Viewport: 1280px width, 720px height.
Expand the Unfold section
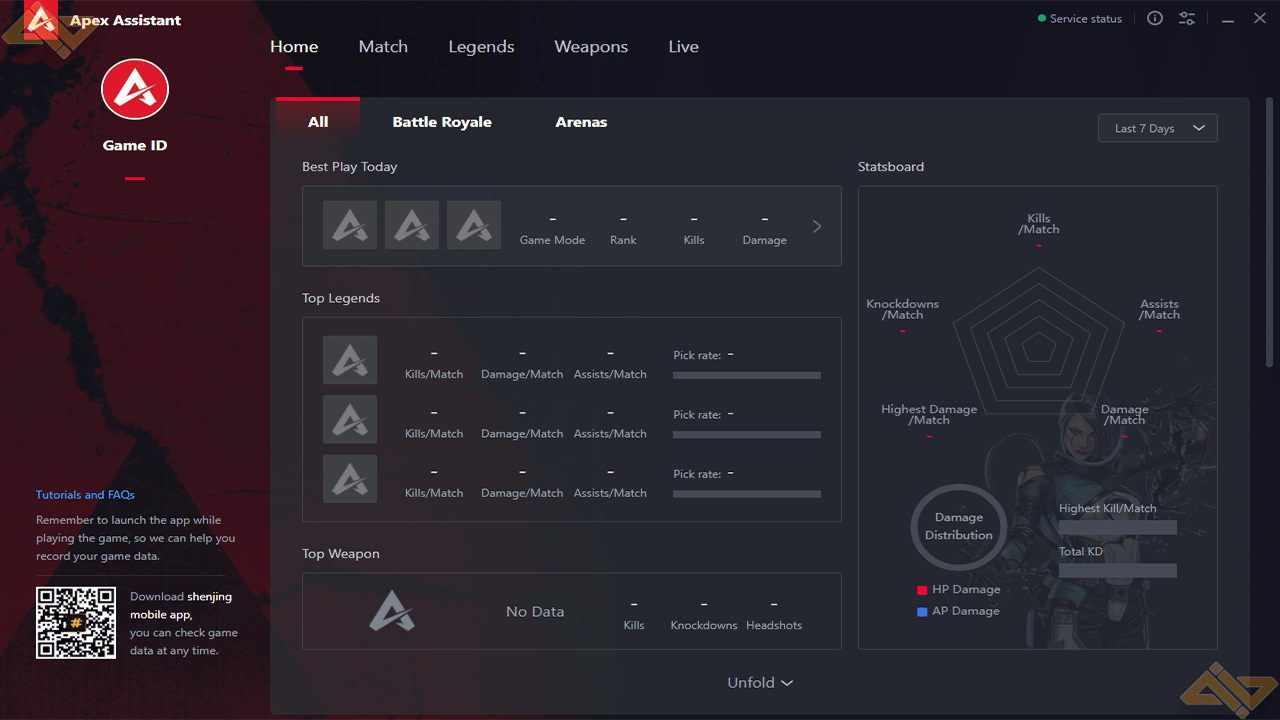(760, 683)
